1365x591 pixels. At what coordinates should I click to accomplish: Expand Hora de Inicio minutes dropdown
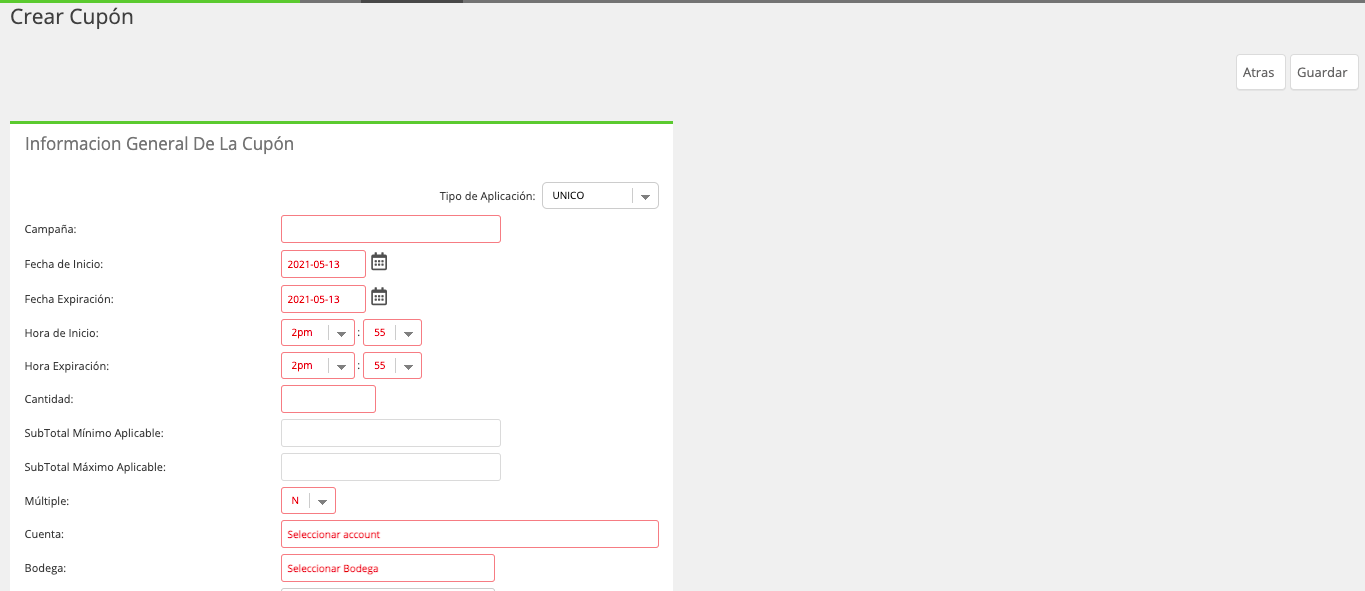click(392, 333)
